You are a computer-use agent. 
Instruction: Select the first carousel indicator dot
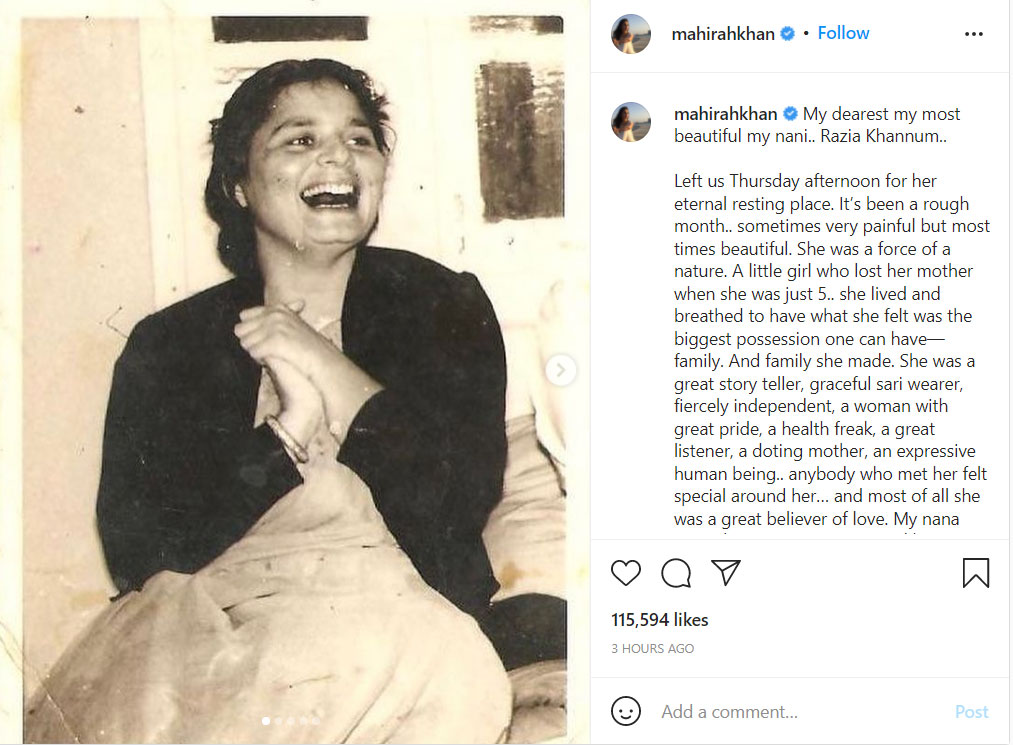point(266,720)
